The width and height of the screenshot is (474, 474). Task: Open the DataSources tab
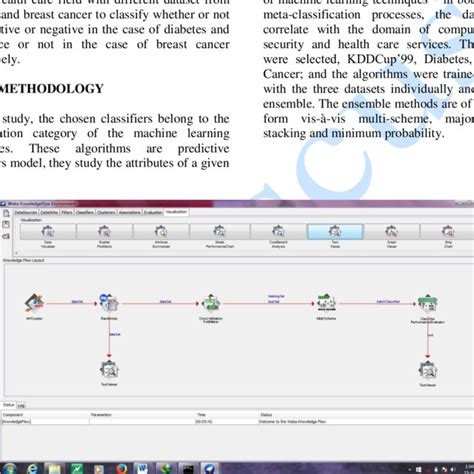click(x=26, y=212)
